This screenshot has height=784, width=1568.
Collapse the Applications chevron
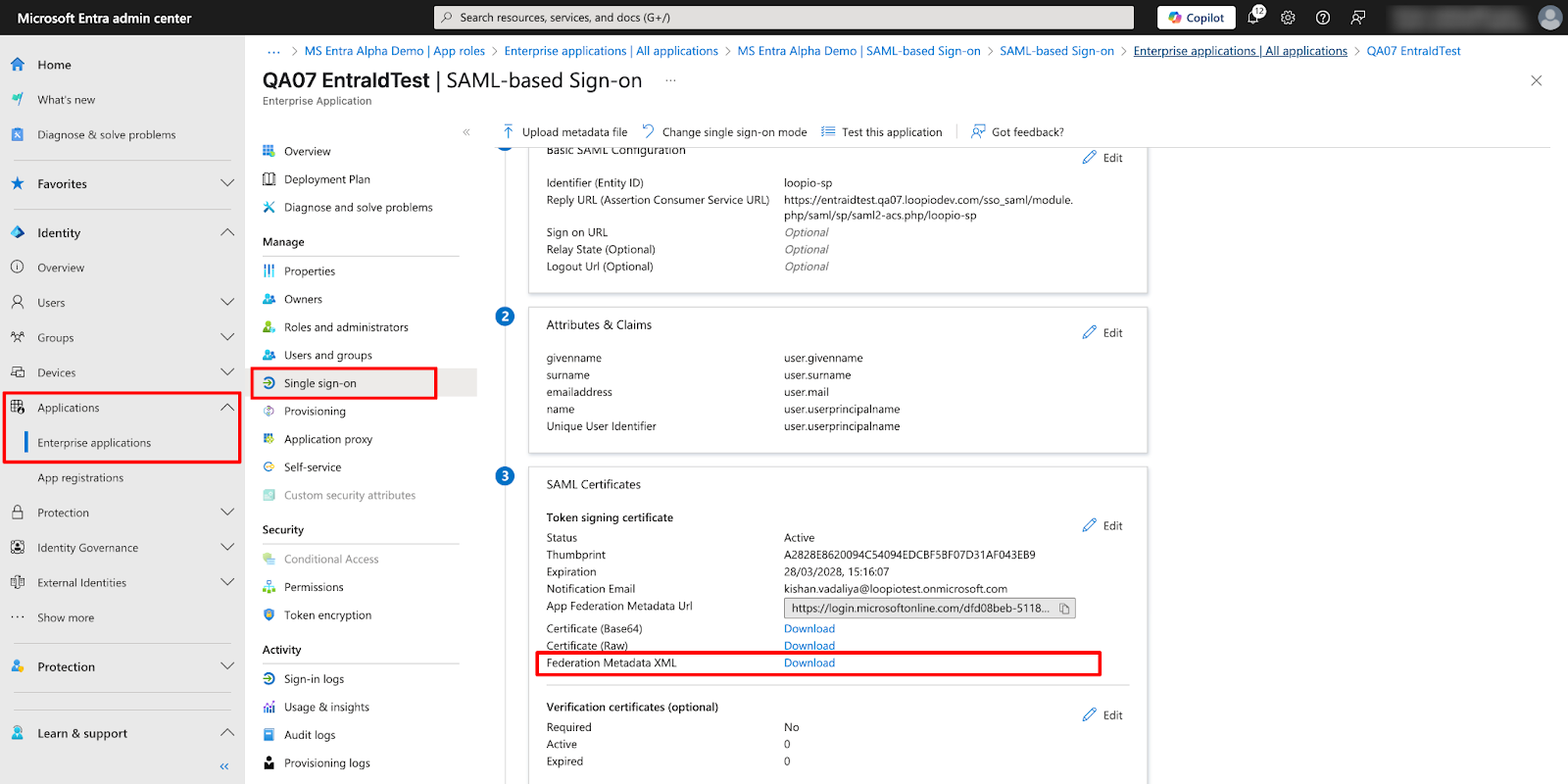pyautogui.click(x=227, y=408)
